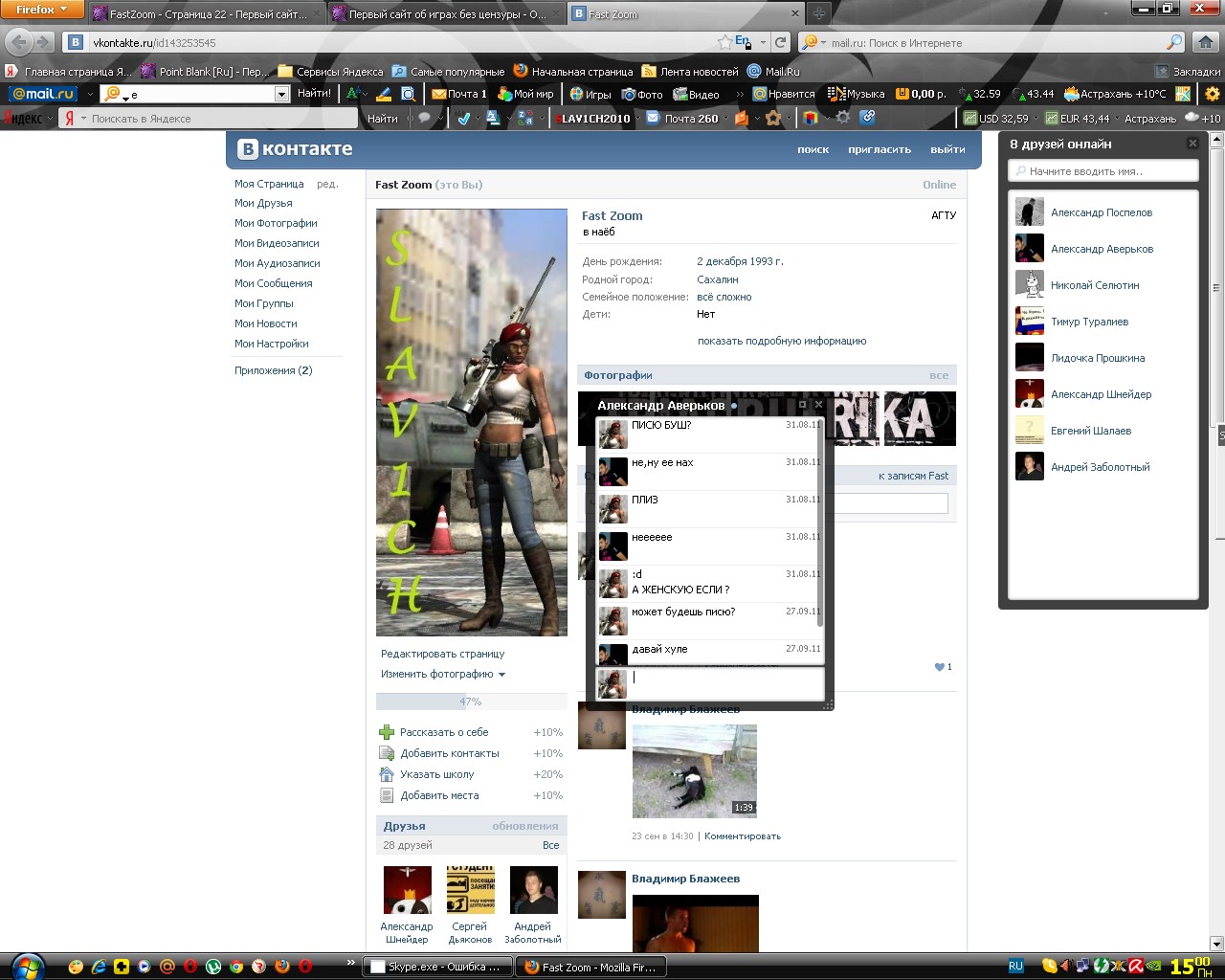Go back with the browser back arrow
This screenshot has height=980, width=1225.
20,42
